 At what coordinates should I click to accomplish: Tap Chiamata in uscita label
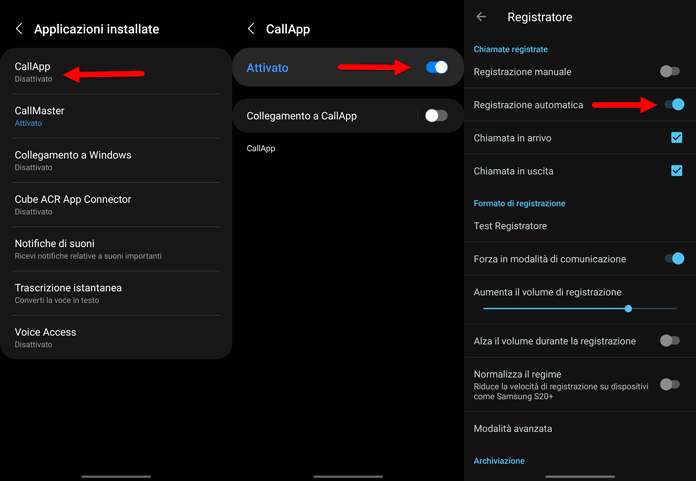click(x=513, y=171)
